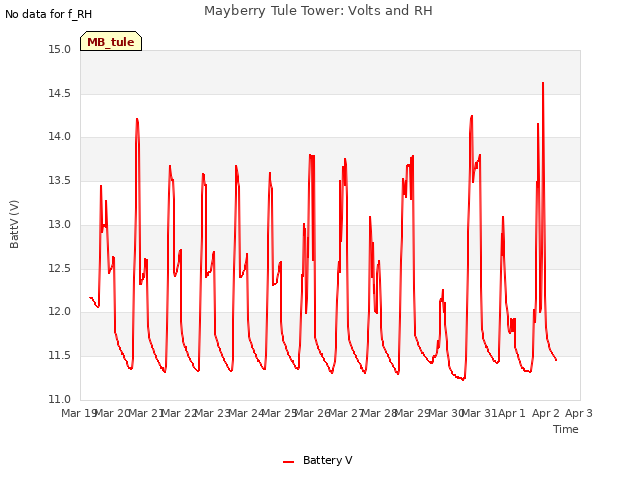The image size is (640, 480).
Task: Click the Mar 19 x-axis date label
Action: (x=79, y=413)
